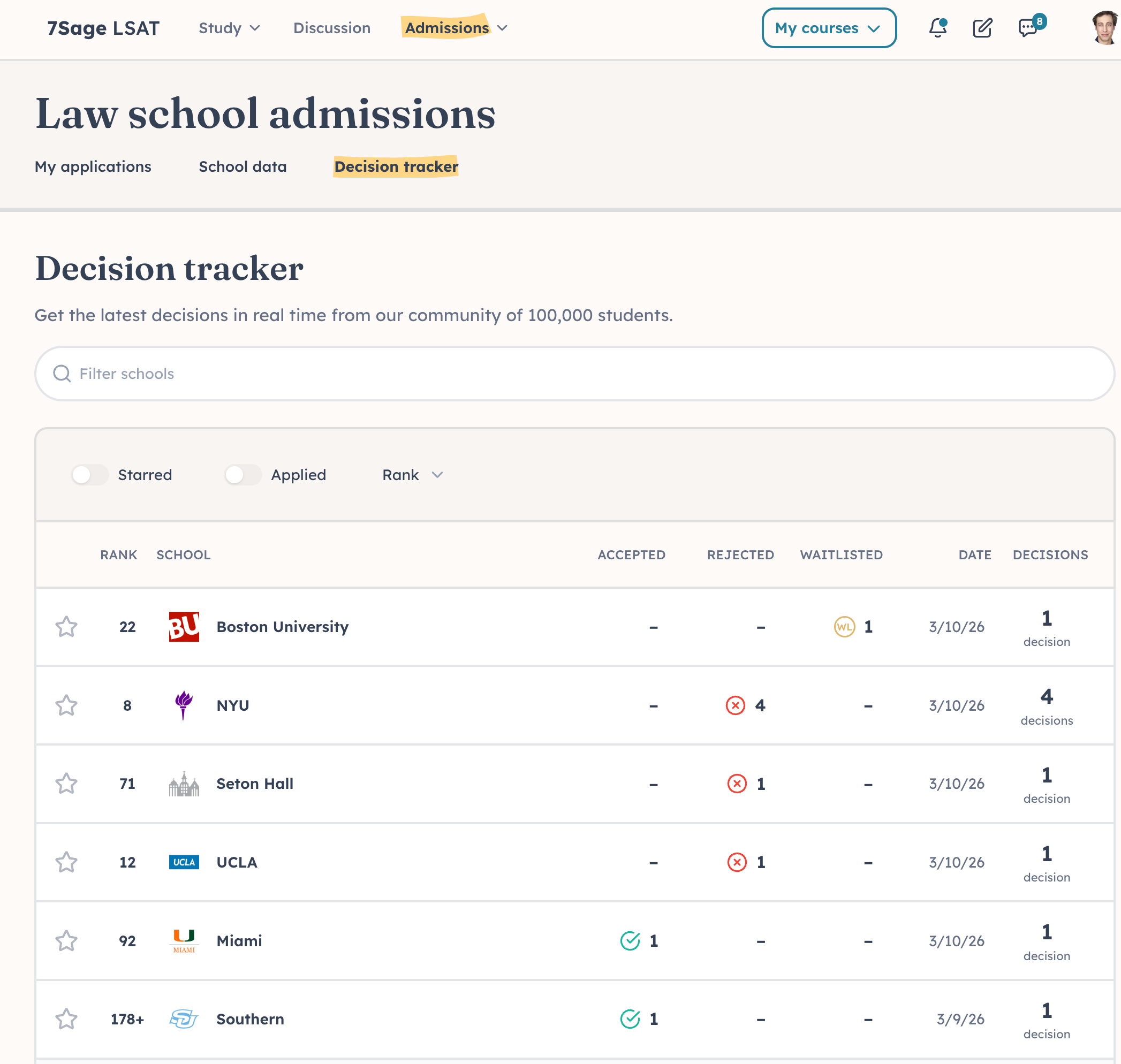This screenshot has height=1064, width=1121.
Task: Click Miami's rank 92 value
Action: coord(127,941)
